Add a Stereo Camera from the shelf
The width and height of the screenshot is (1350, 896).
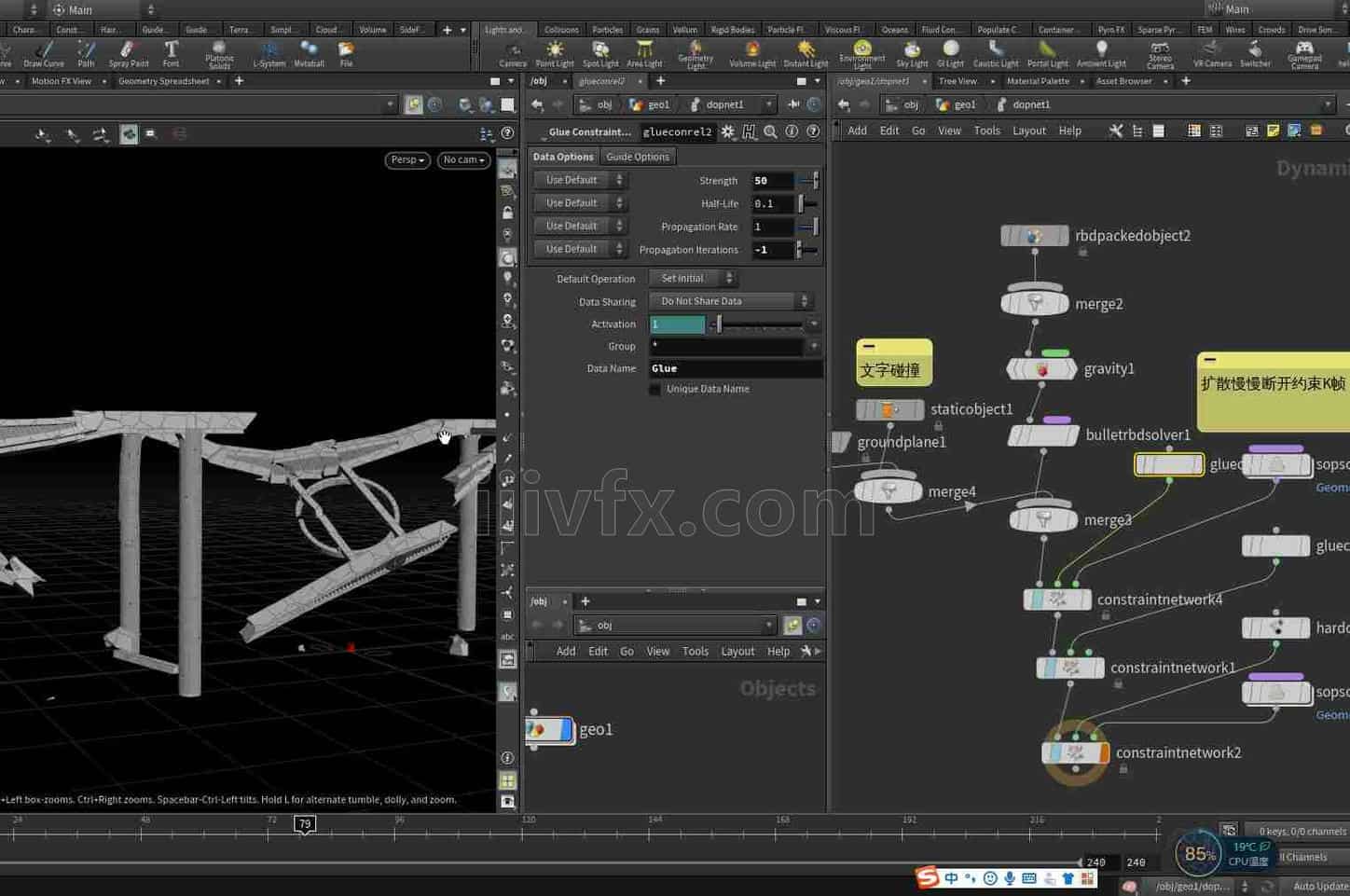pyautogui.click(x=1160, y=55)
